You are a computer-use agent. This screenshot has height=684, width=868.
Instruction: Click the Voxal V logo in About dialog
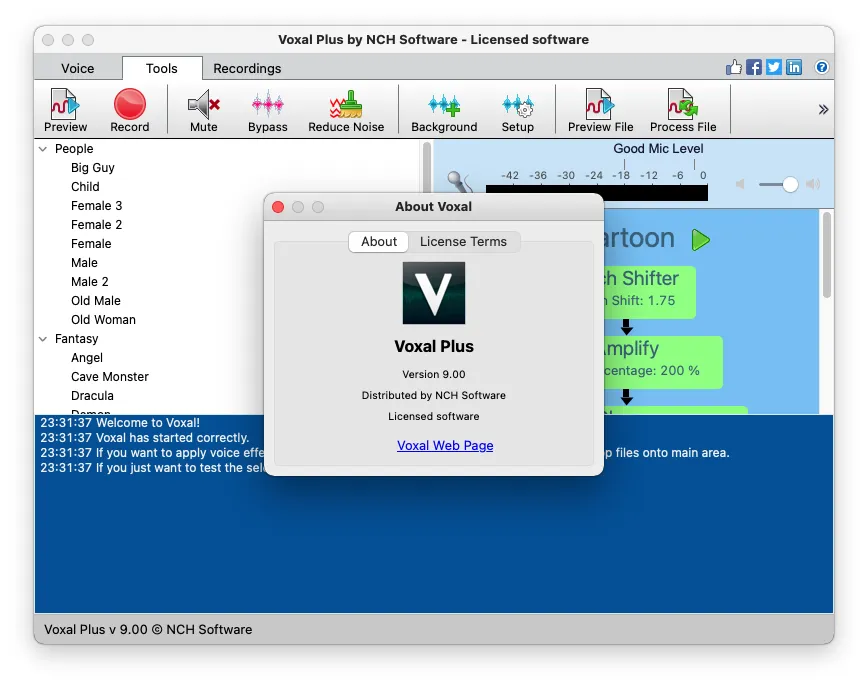[433, 293]
